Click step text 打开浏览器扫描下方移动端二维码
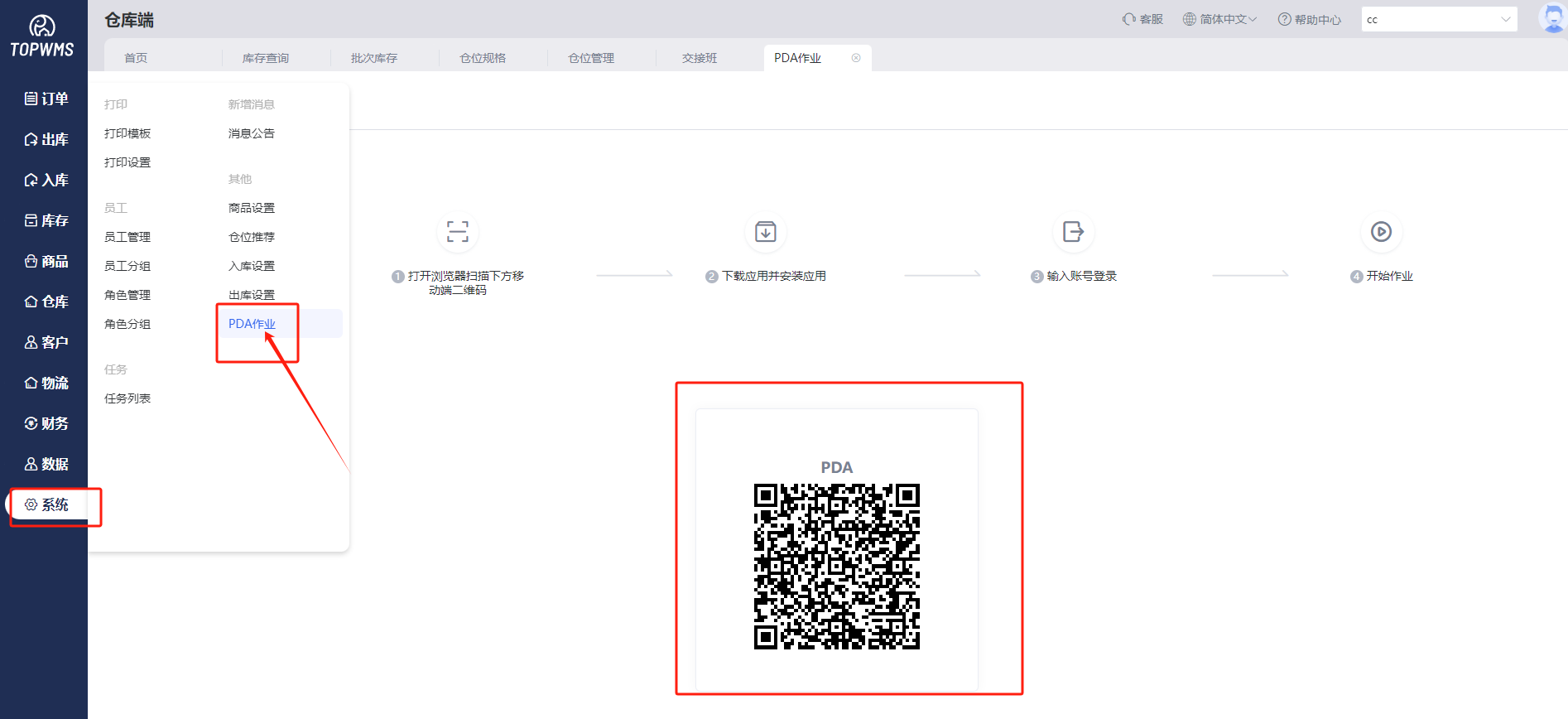Viewport: 1568px width, 719px height. point(465,282)
